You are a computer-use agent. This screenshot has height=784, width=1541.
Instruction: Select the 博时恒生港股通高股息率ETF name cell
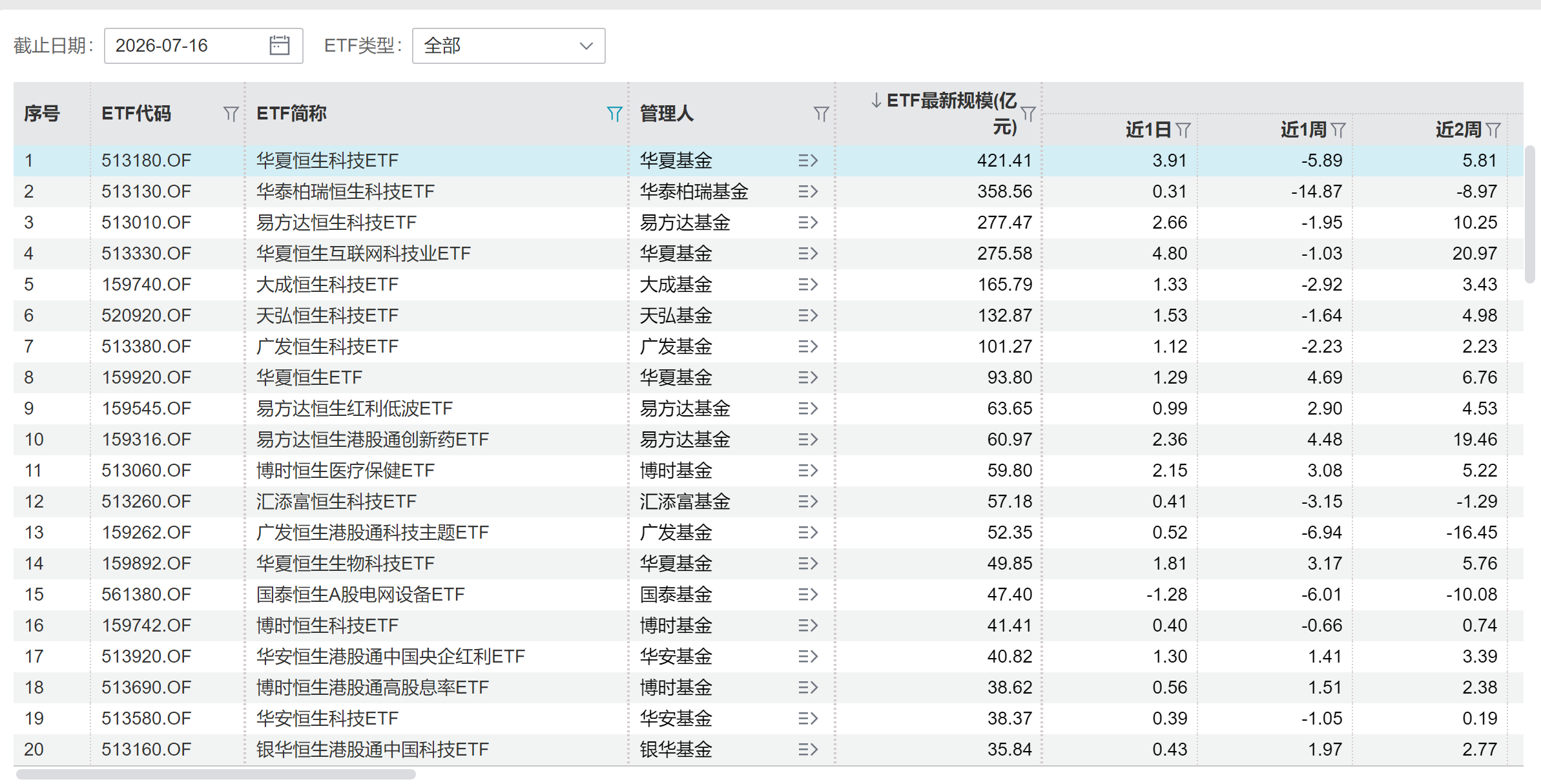coord(373,687)
